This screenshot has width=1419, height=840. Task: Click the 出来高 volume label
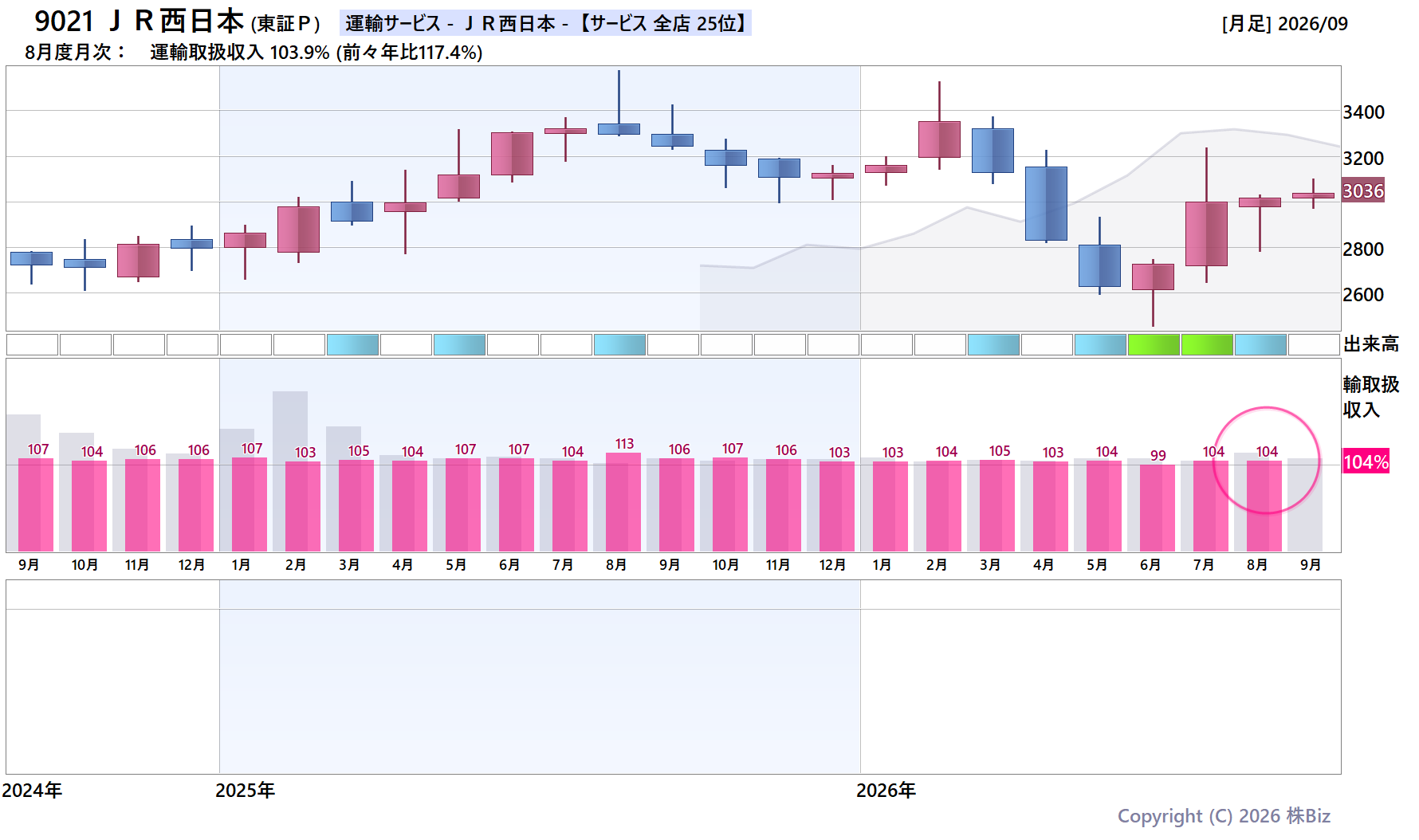click(1371, 344)
